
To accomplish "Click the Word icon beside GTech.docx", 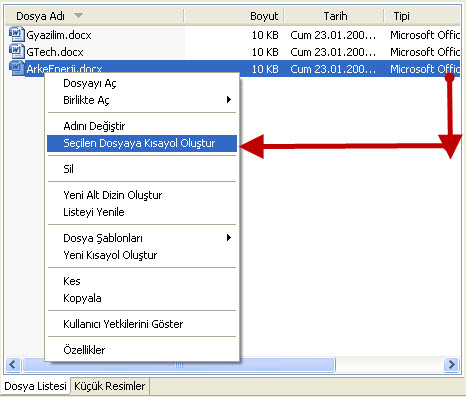I will [17, 51].
